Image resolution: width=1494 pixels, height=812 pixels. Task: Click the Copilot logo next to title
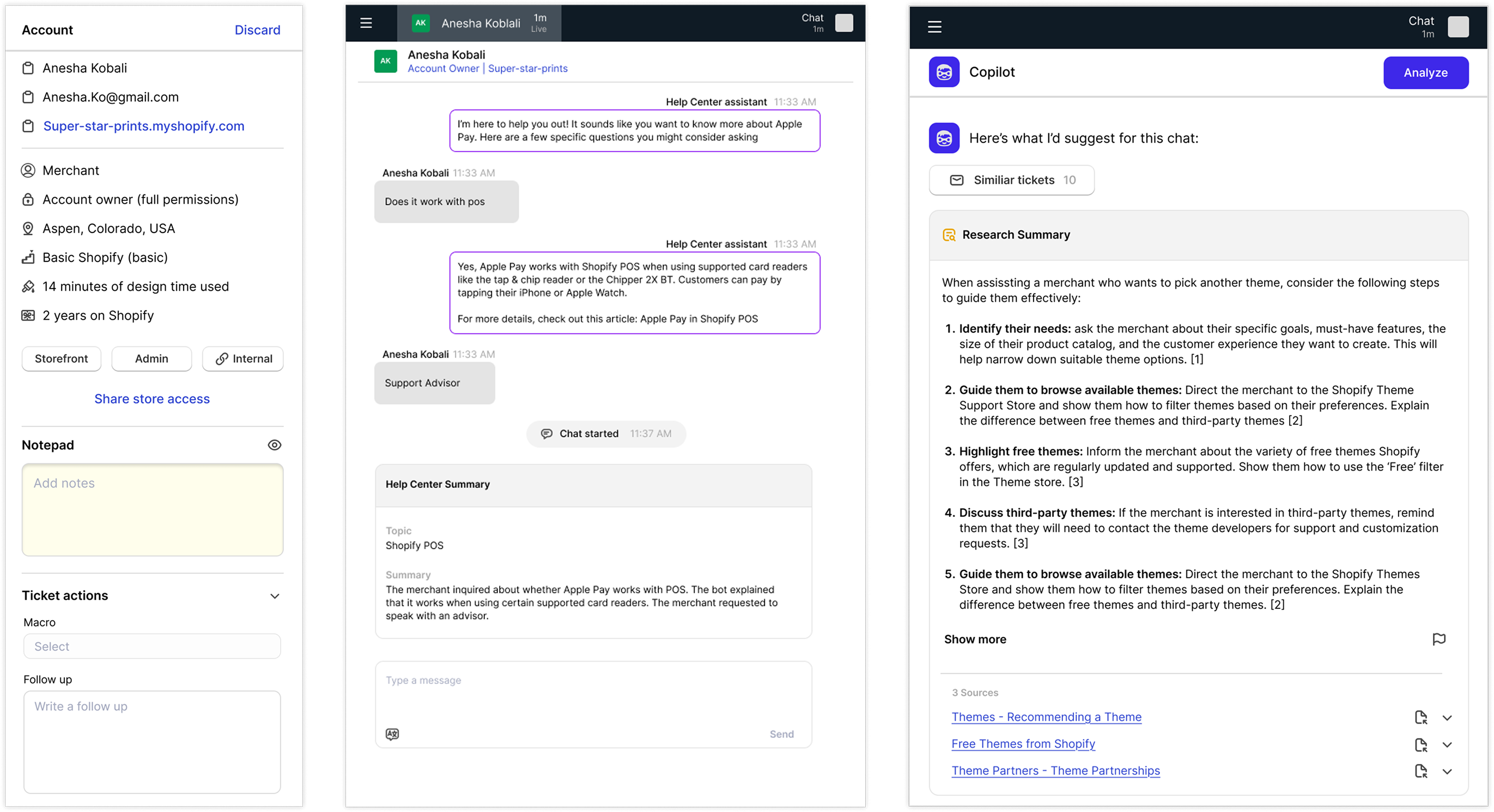tap(944, 72)
